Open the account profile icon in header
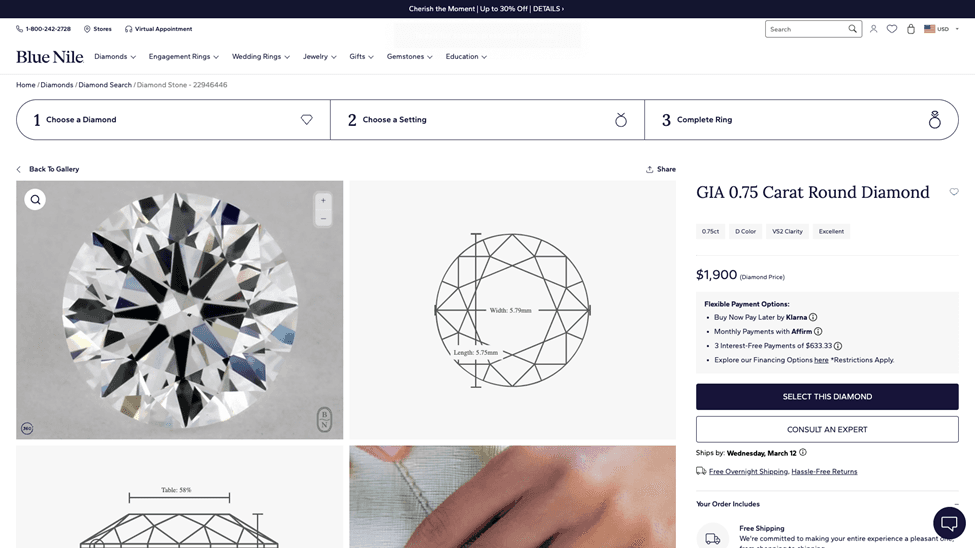975x548 pixels. click(873, 29)
